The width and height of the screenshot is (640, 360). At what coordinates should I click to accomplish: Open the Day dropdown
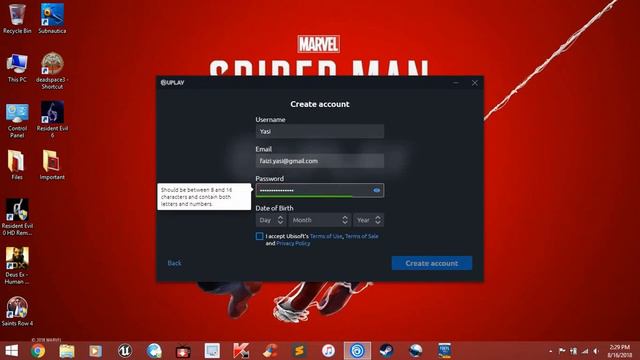click(x=271, y=220)
